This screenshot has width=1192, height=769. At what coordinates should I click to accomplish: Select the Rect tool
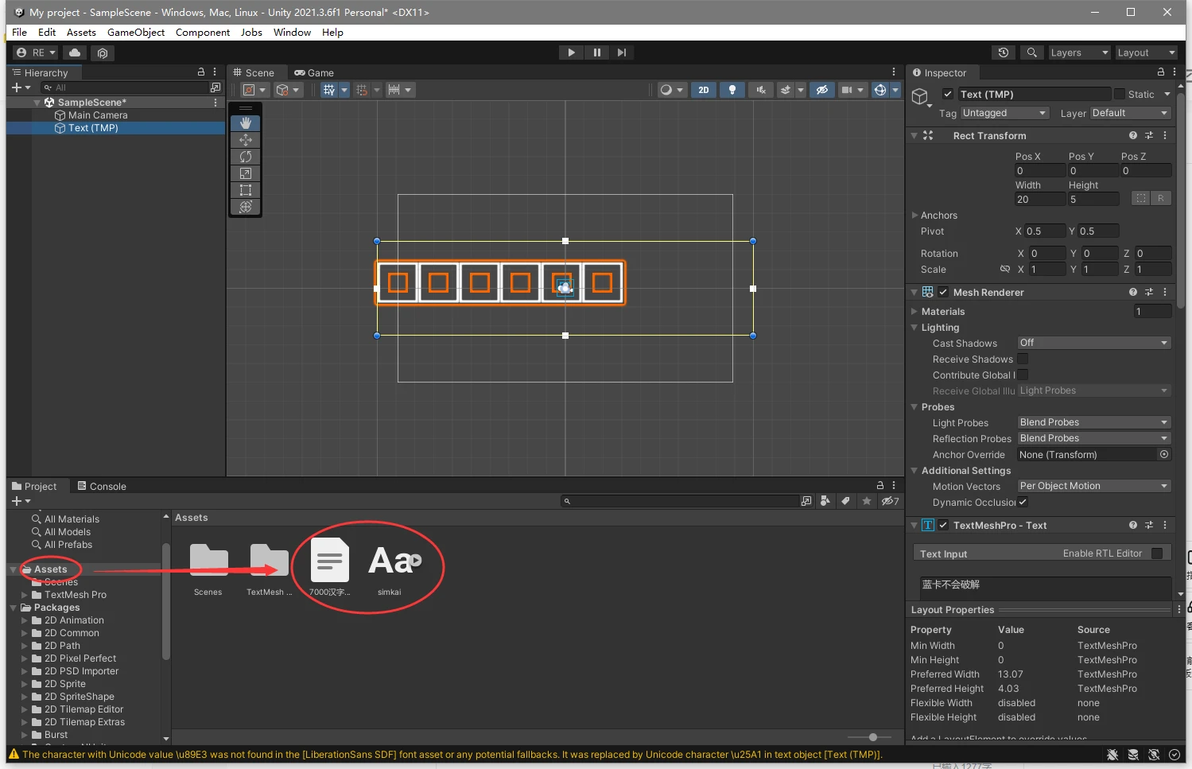pos(245,190)
